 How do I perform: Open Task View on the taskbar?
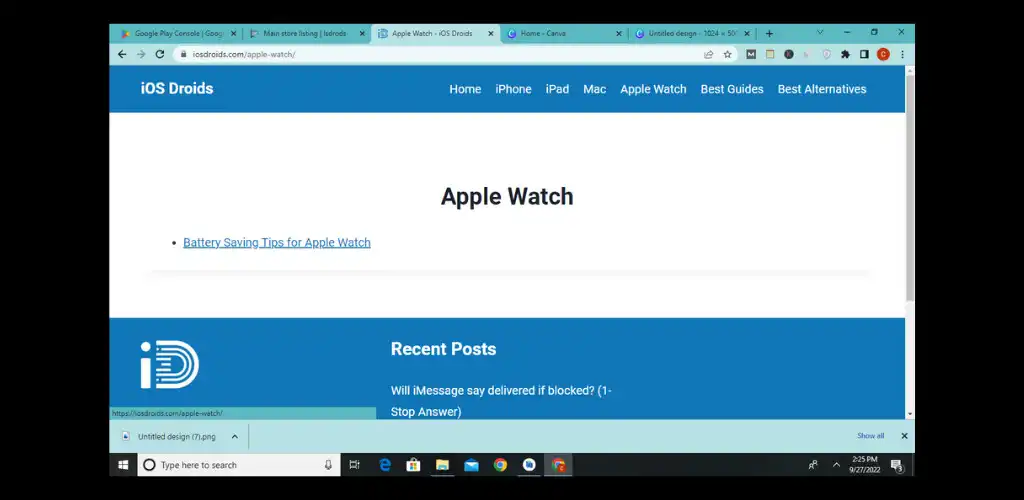pos(354,465)
